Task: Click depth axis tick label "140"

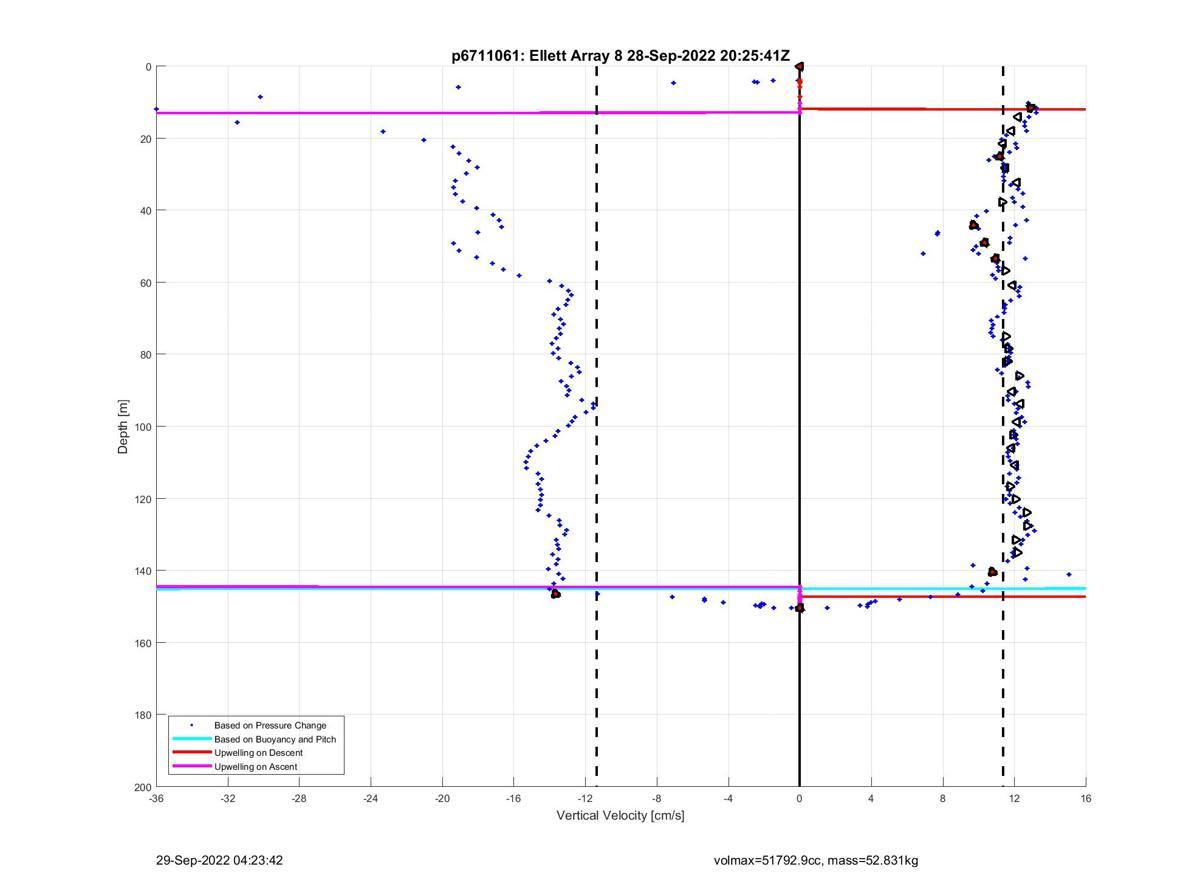Action: [x=143, y=571]
